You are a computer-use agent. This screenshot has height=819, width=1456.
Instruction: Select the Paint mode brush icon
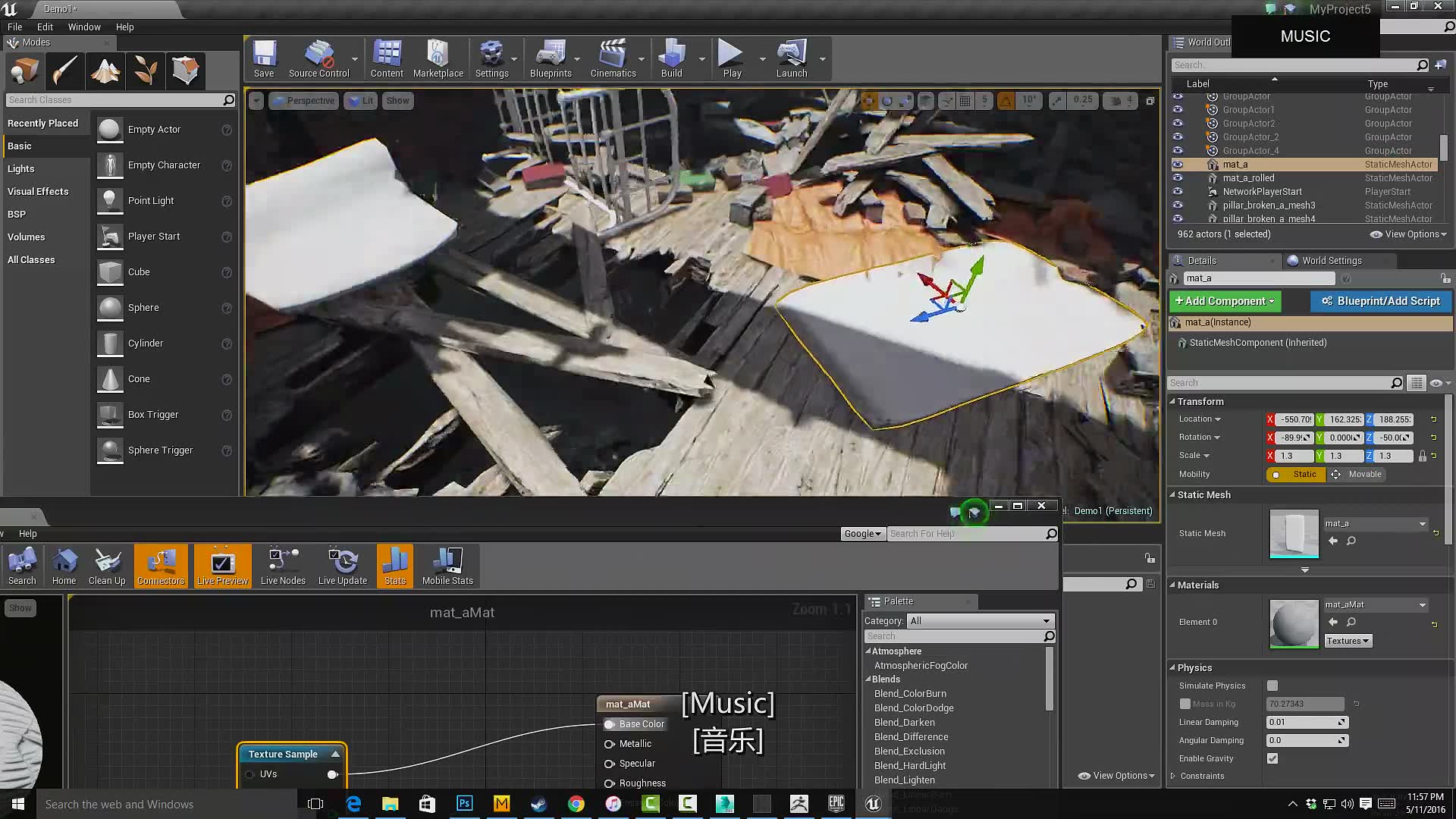[64, 71]
